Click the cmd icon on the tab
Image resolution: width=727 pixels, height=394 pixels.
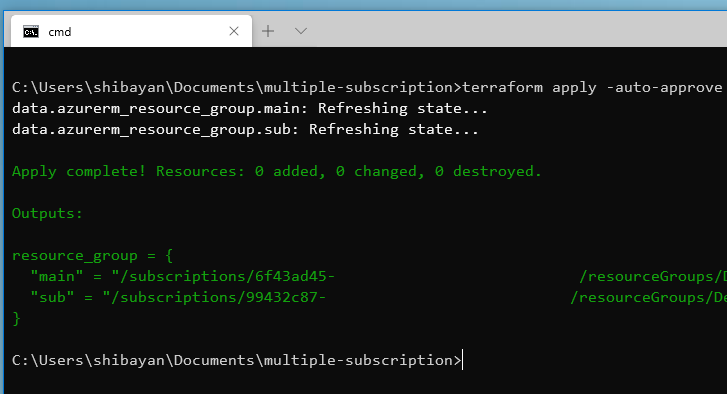click(x=31, y=32)
